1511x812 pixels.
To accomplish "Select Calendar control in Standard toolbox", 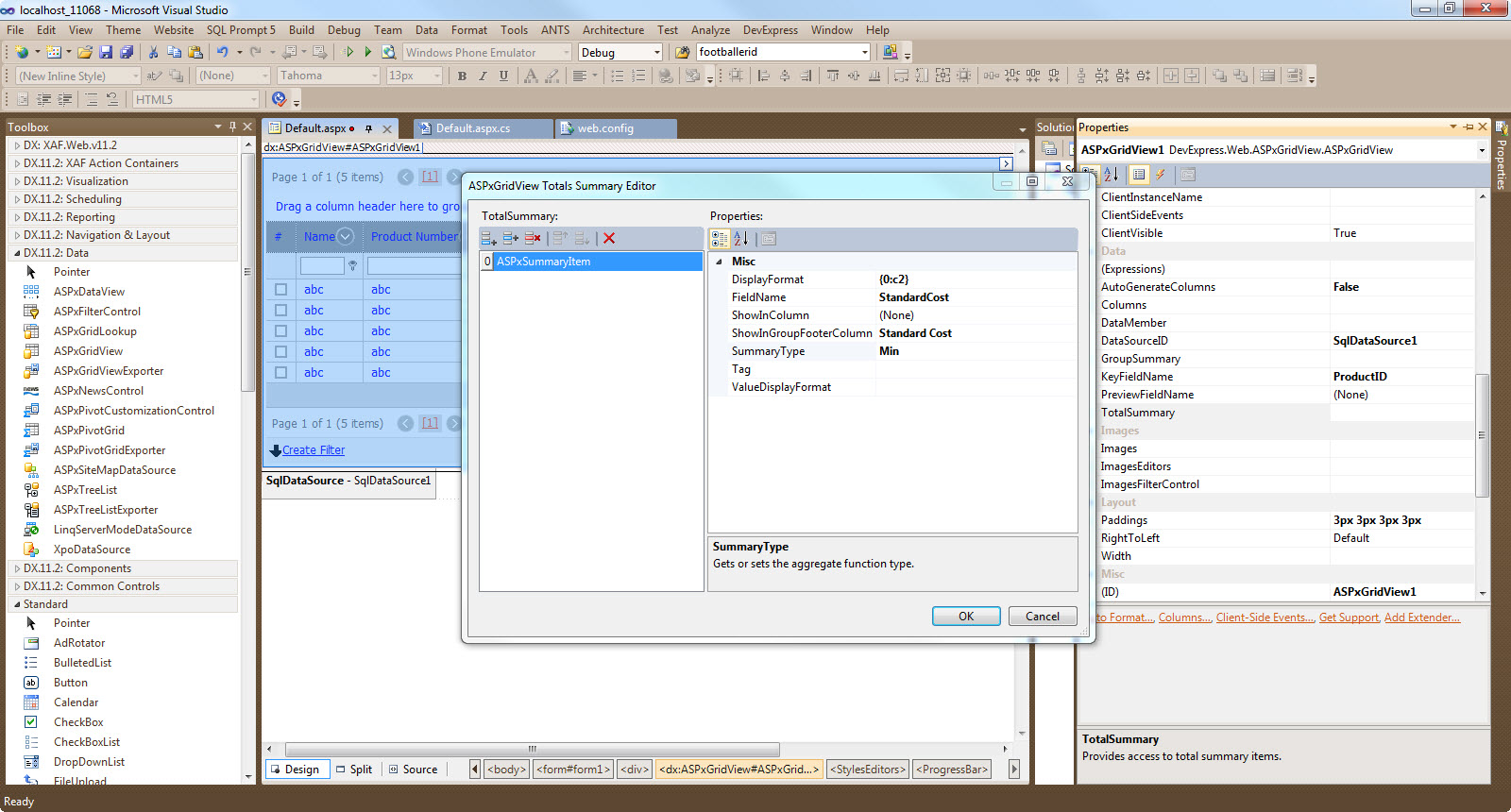I will click(76, 702).
